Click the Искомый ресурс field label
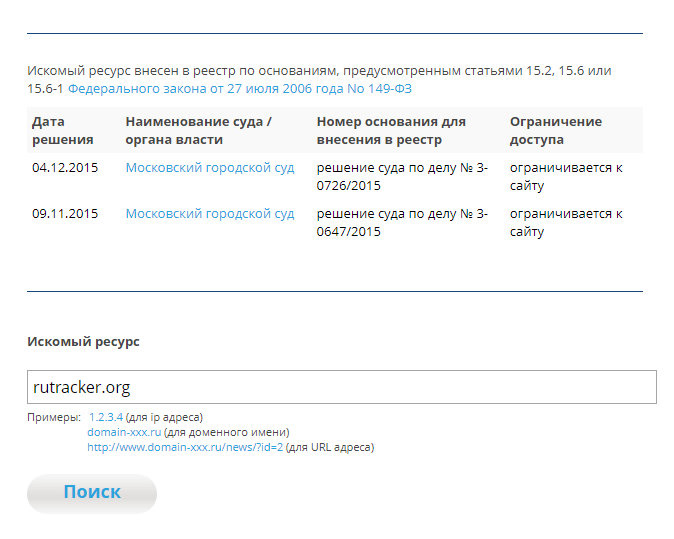674x539 pixels. [x=83, y=342]
